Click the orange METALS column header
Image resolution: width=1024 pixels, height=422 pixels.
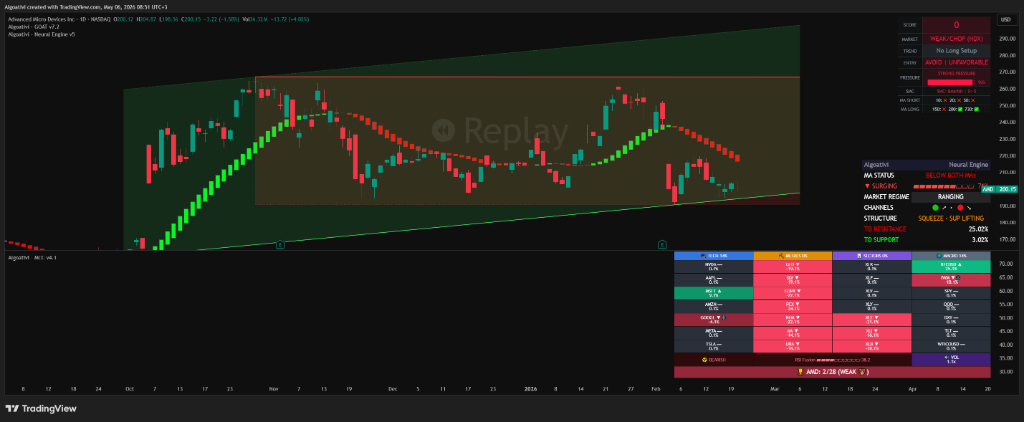pos(793,256)
